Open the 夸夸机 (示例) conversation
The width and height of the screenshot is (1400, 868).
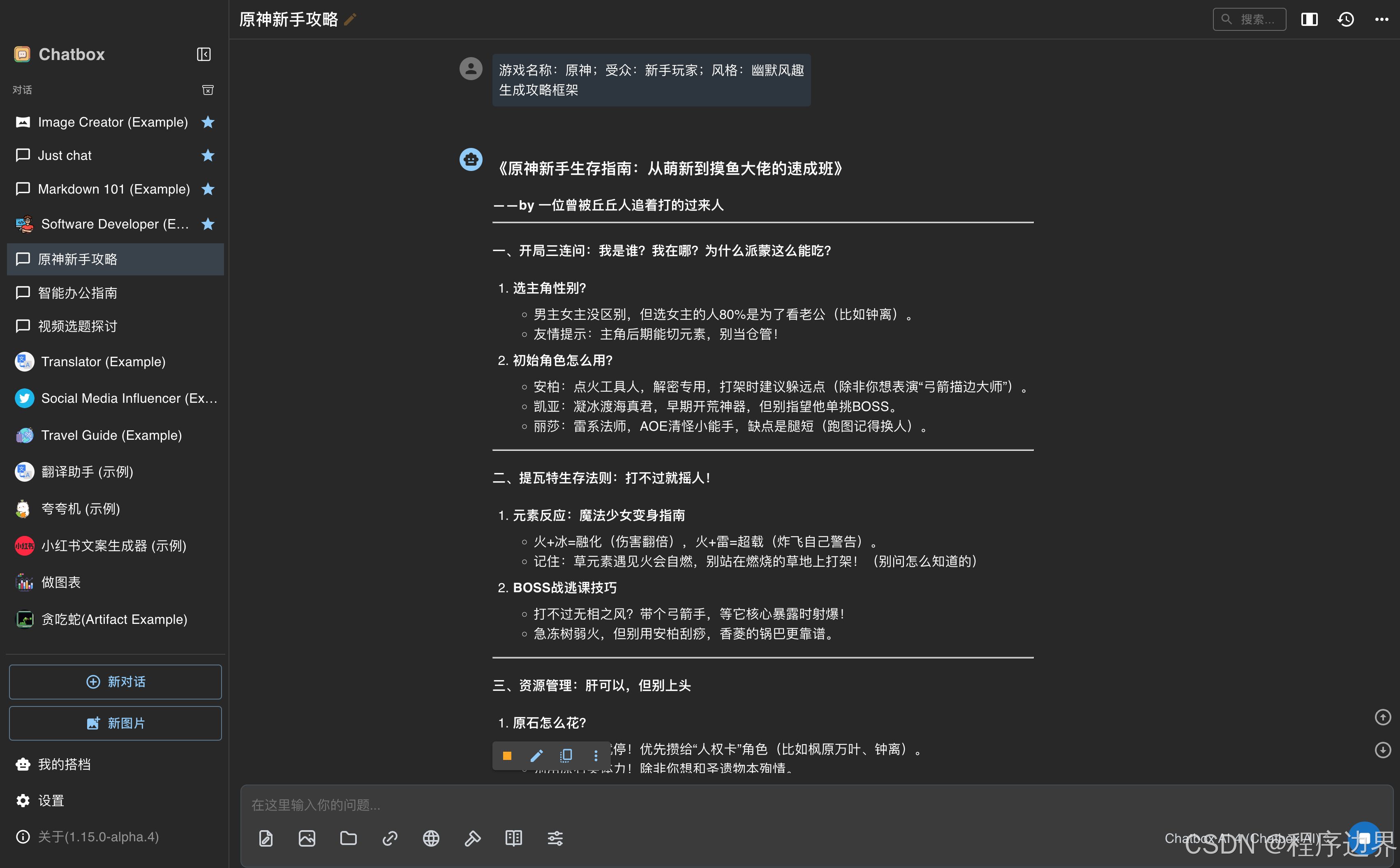116,509
